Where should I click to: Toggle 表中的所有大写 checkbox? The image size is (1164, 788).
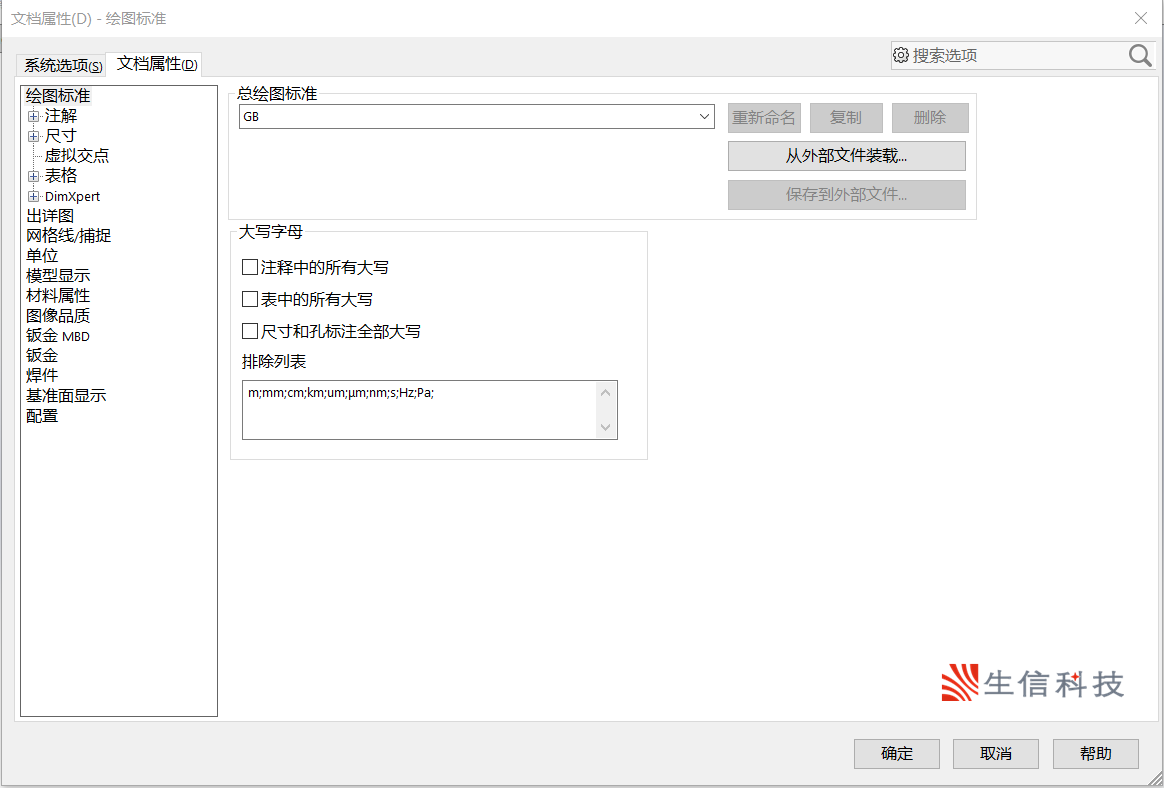[x=250, y=299]
